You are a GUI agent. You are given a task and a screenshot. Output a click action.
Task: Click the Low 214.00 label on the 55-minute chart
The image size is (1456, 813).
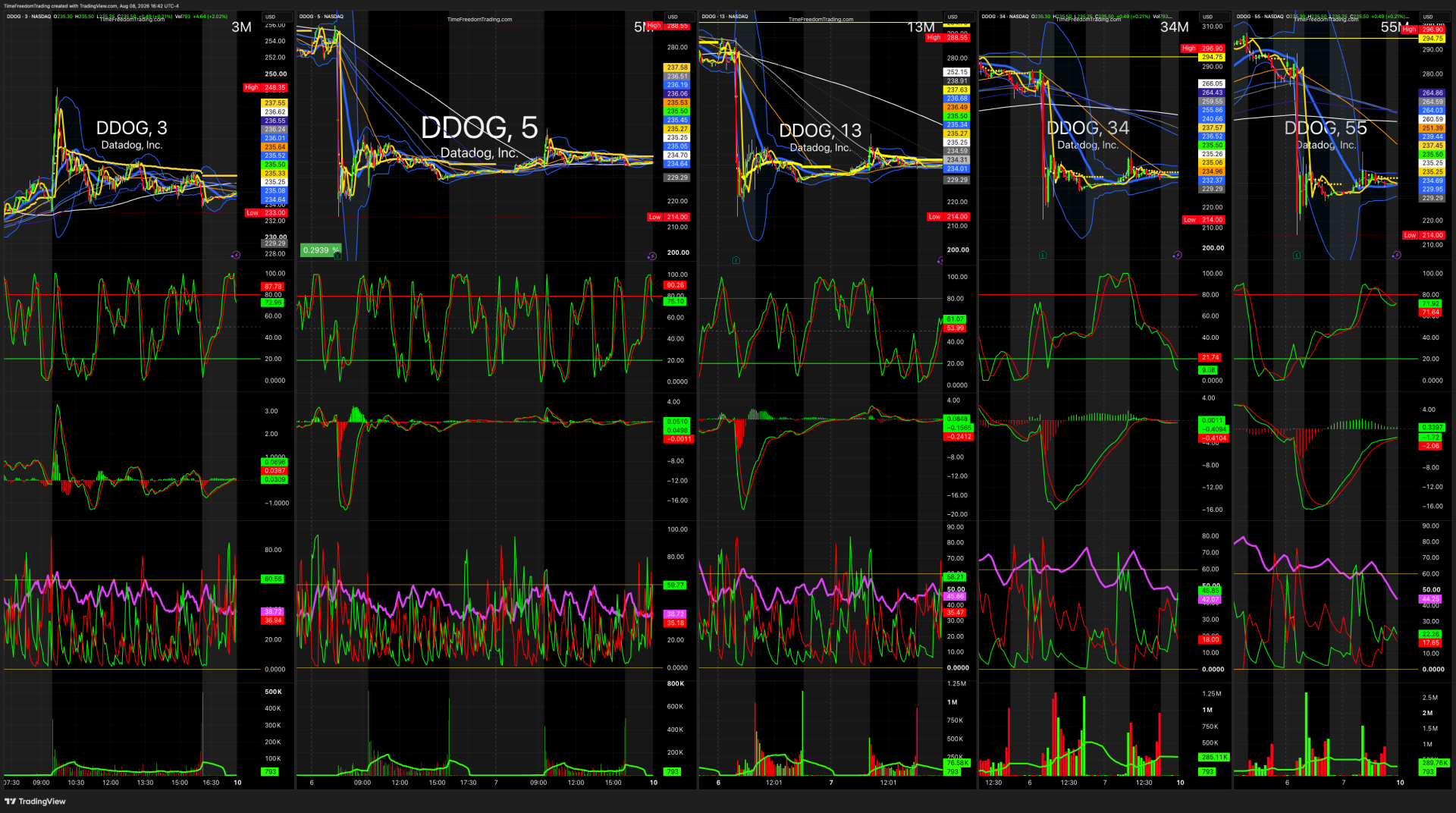pyautogui.click(x=1423, y=235)
